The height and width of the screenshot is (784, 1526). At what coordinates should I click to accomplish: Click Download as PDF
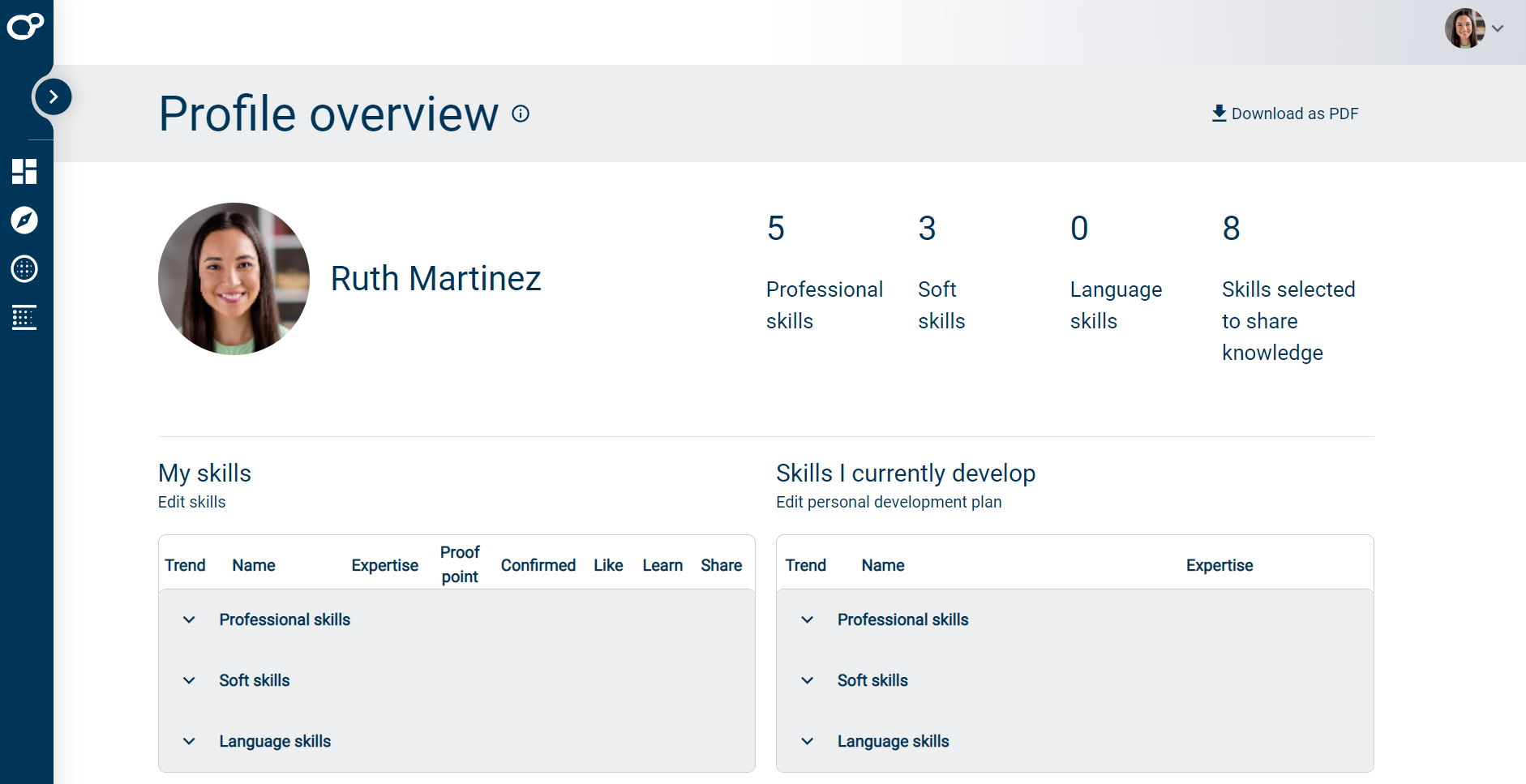tap(1295, 113)
